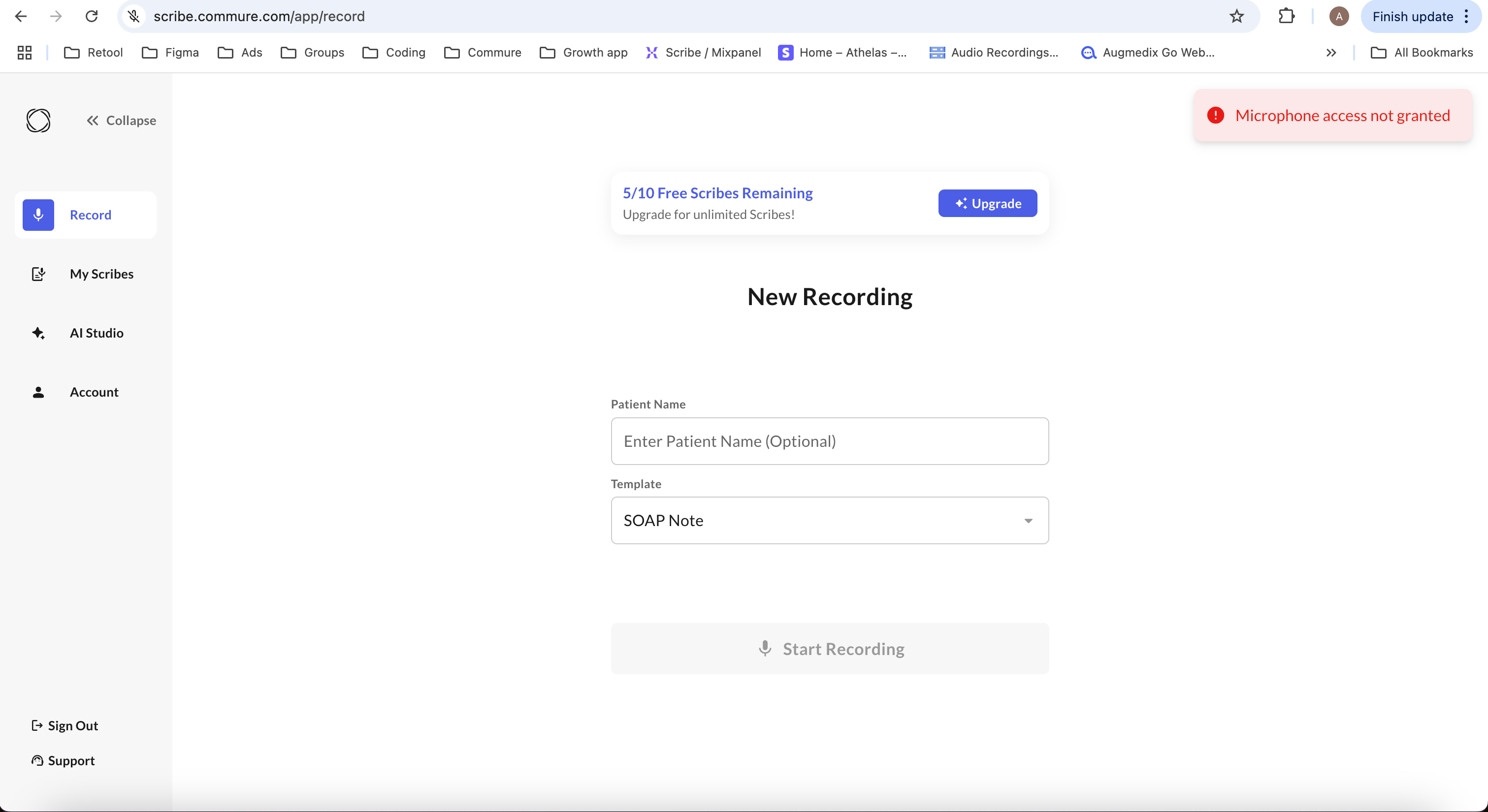Open the Figma bookmark folder
1488x812 pixels.
[x=170, y=53]
